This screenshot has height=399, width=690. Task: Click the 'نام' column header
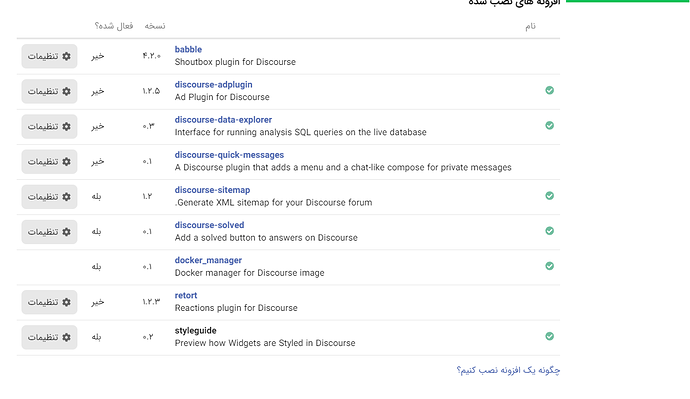click(x=530, y=26)
